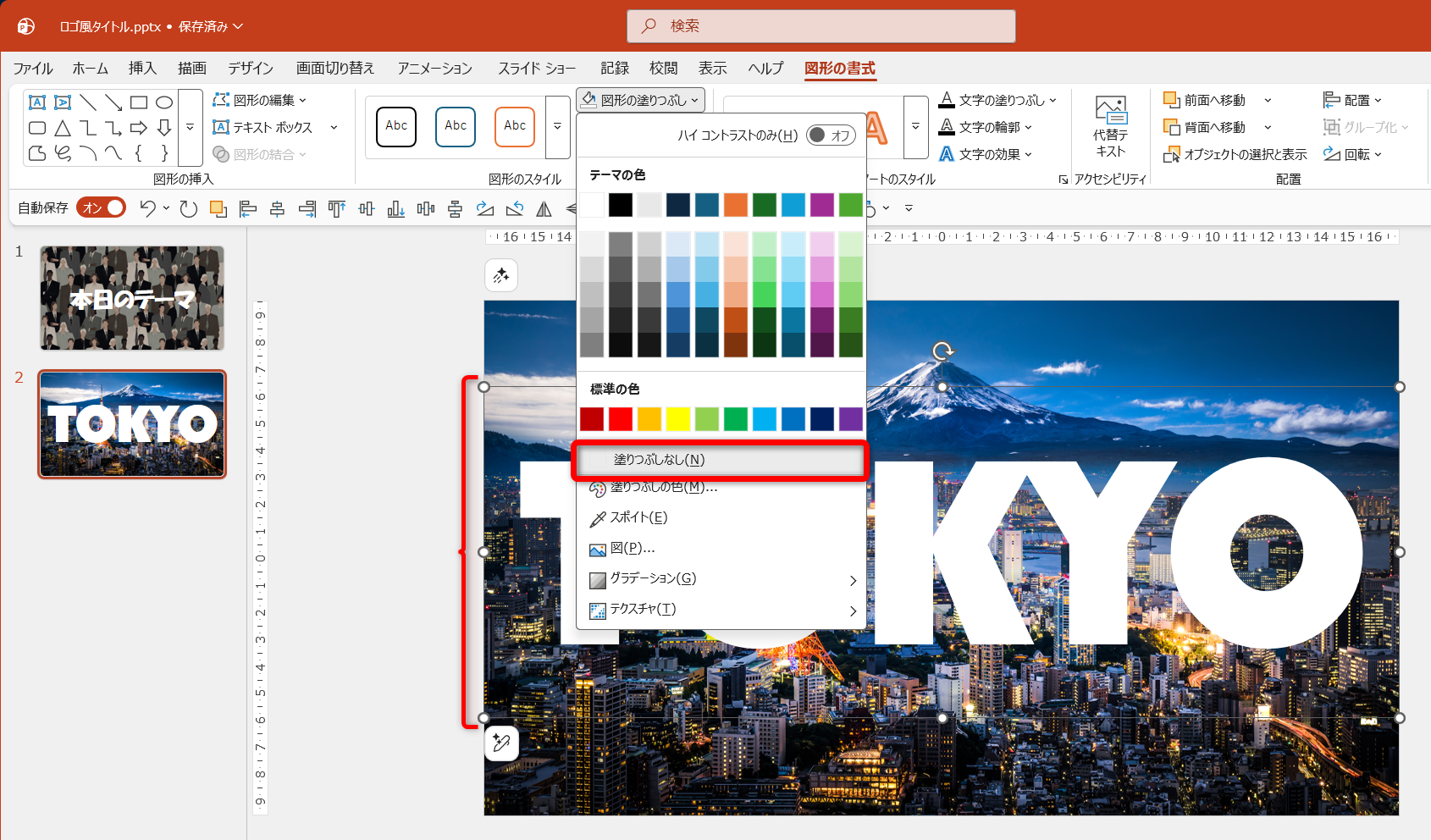Click the Distribute Horizontally icon
This screenshot has height=840, width=1431.
click(426, 208)
